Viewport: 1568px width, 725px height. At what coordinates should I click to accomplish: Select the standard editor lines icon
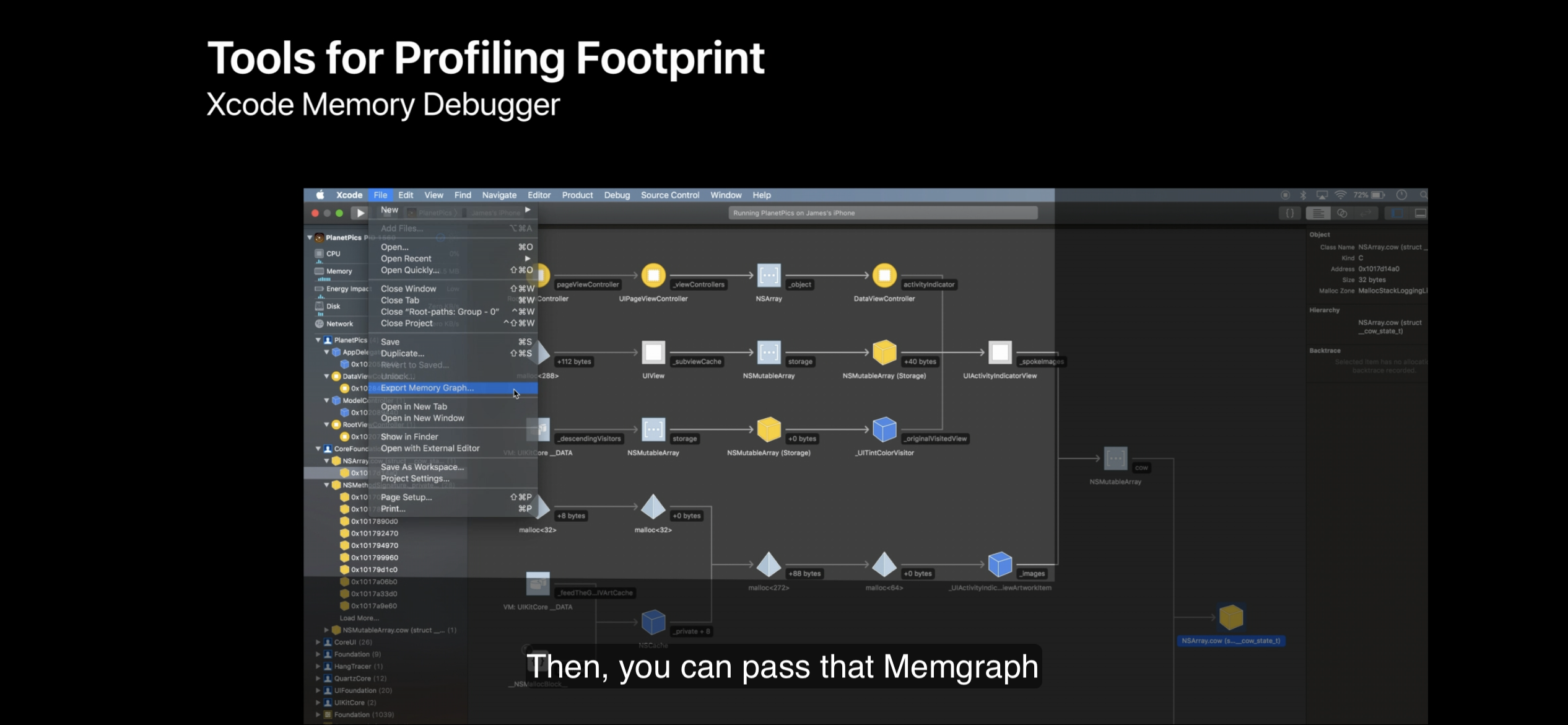[1318, 213]
